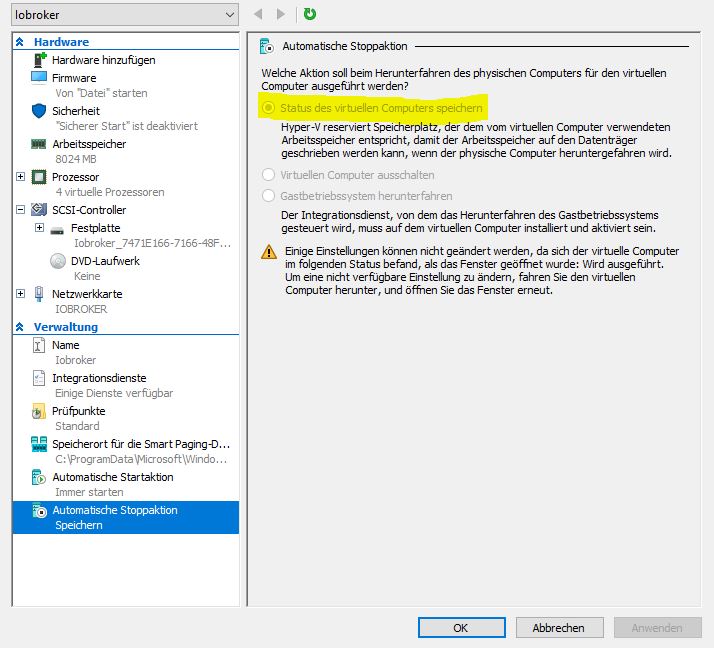
Task: Collapse the Verwaltung section chevron
Action: pos(20,327)
